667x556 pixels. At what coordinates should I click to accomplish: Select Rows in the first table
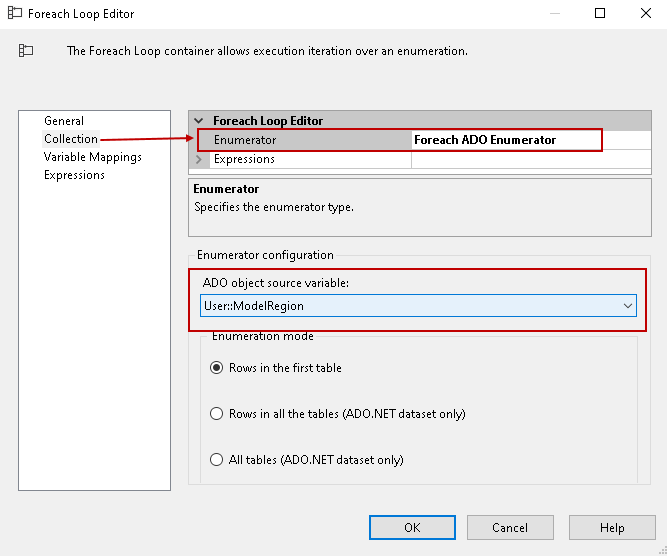click(x=216, y=368)
